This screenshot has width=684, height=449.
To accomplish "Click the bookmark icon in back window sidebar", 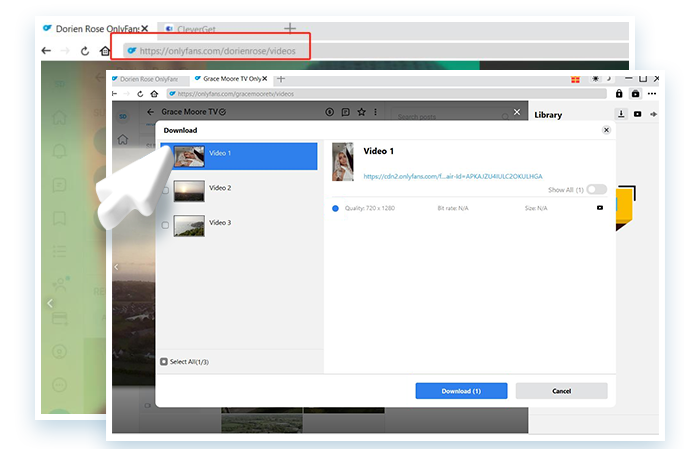I will pyautogui.click(x=60, y=218).
